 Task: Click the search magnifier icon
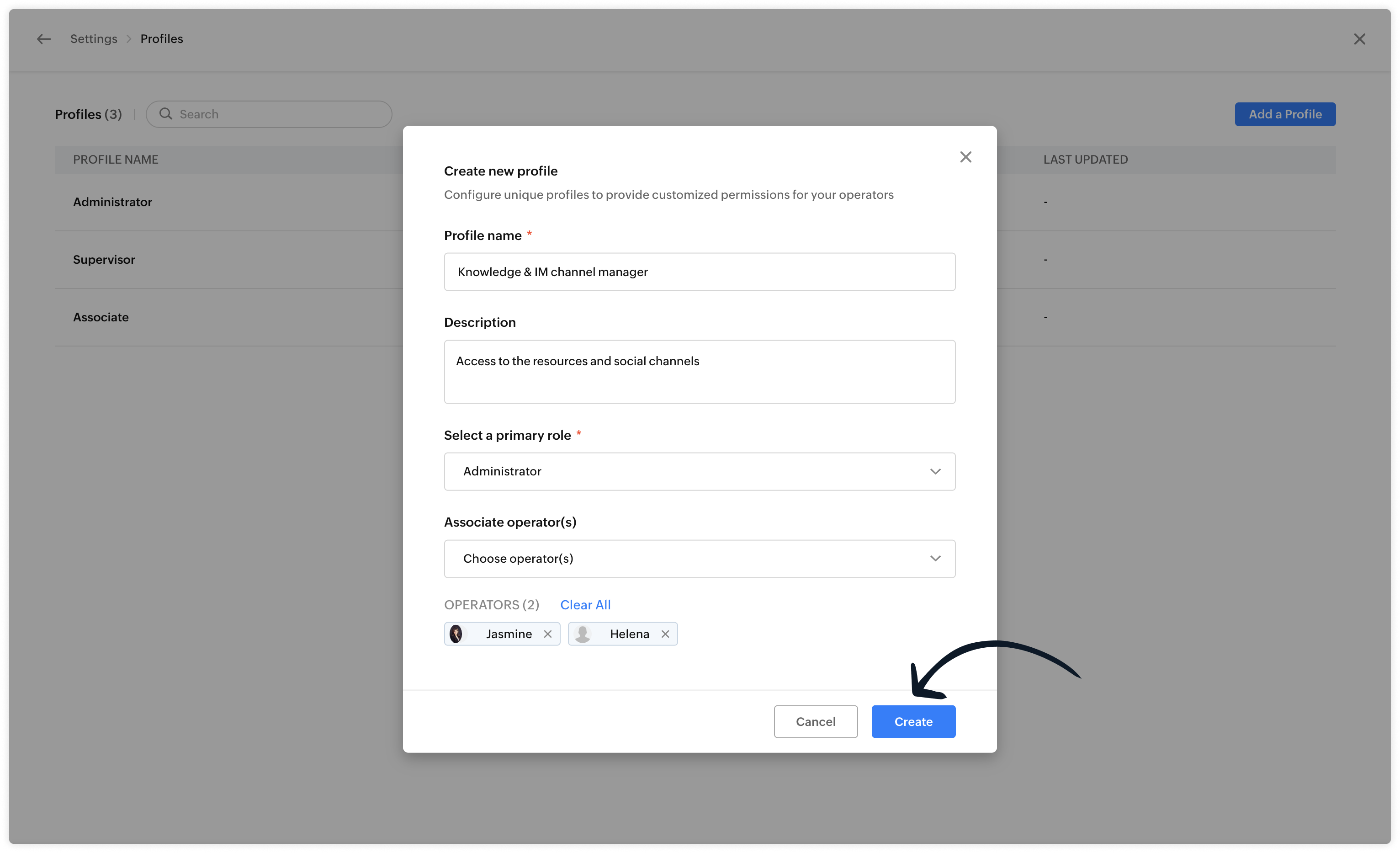point(165,114)
